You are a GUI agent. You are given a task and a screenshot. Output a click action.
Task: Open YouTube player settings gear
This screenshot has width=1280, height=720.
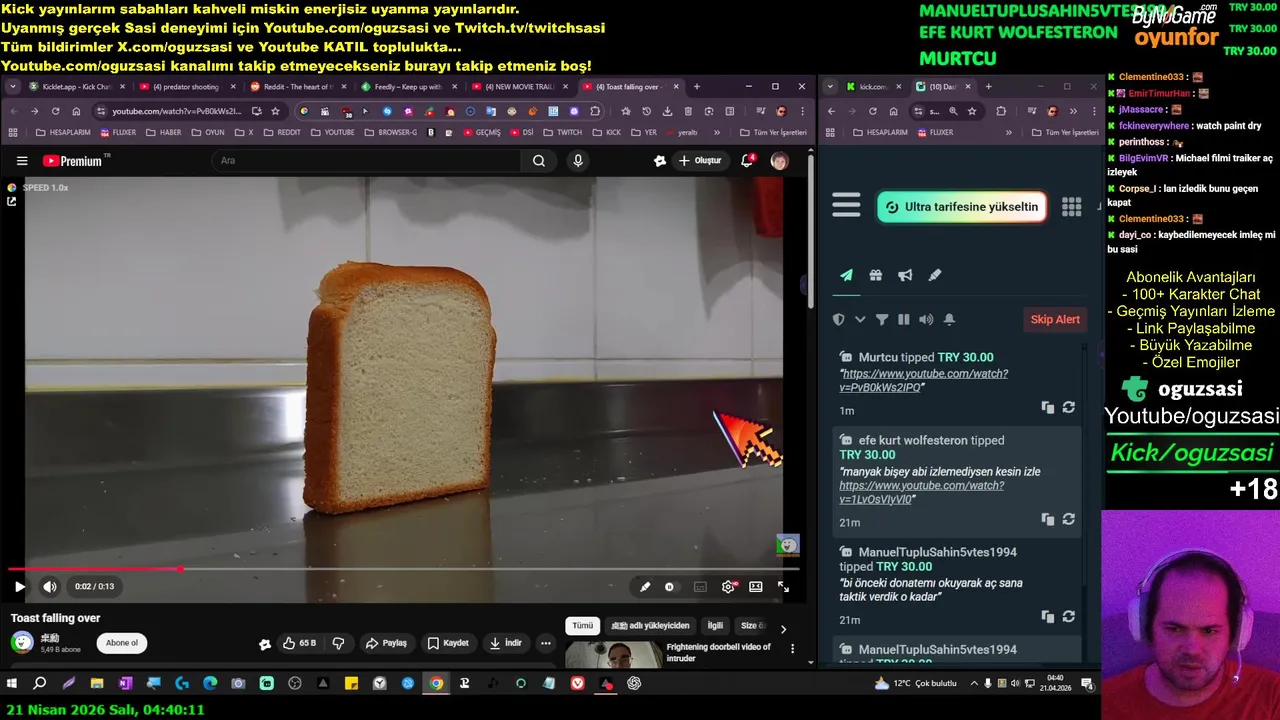coord(728,587)
